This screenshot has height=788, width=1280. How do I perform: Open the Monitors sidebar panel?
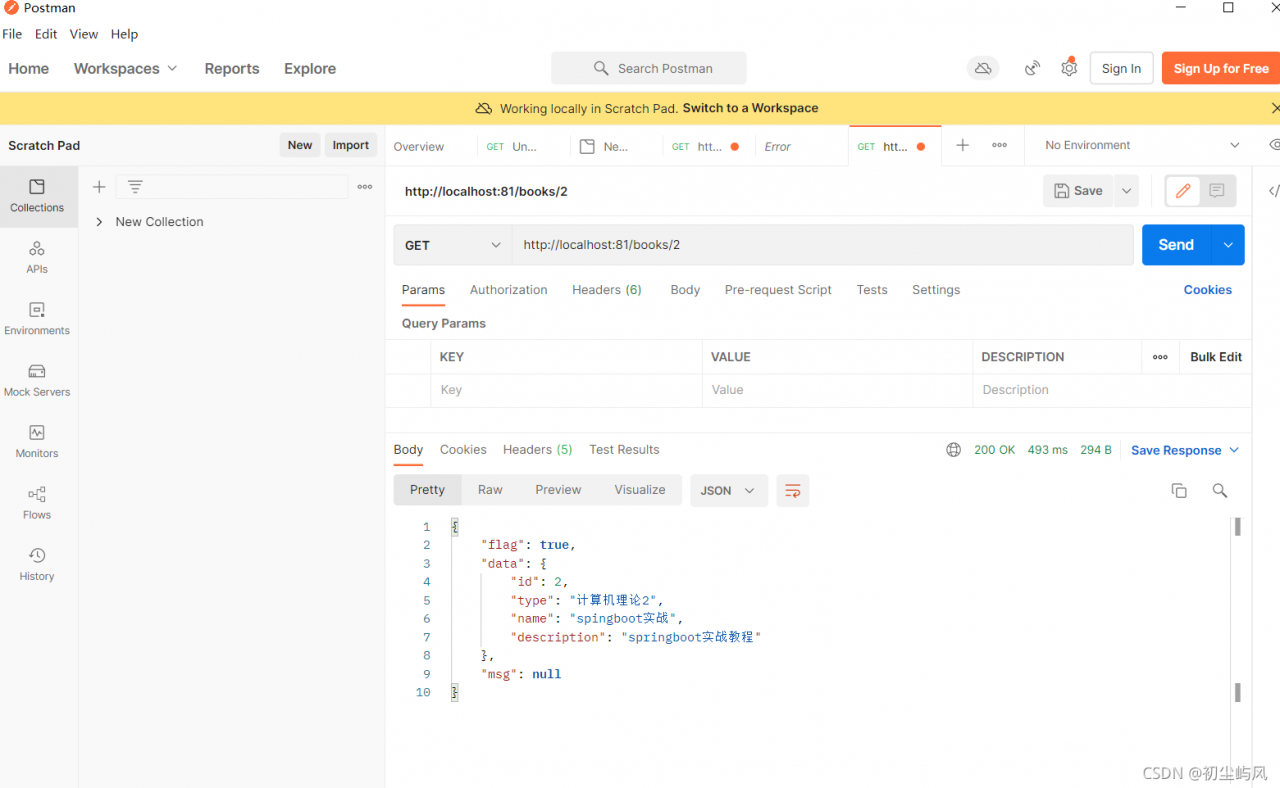coord(37,442)
